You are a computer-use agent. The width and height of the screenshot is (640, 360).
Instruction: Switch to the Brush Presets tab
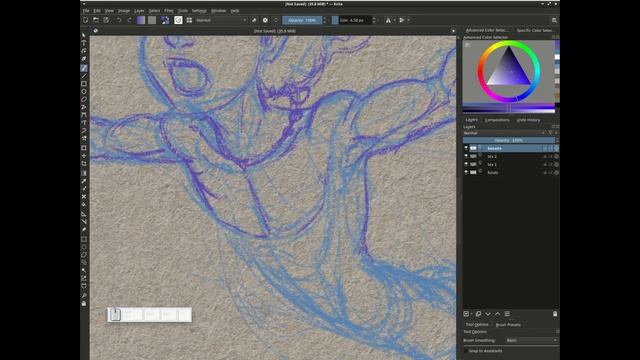[x=508, y=325]
